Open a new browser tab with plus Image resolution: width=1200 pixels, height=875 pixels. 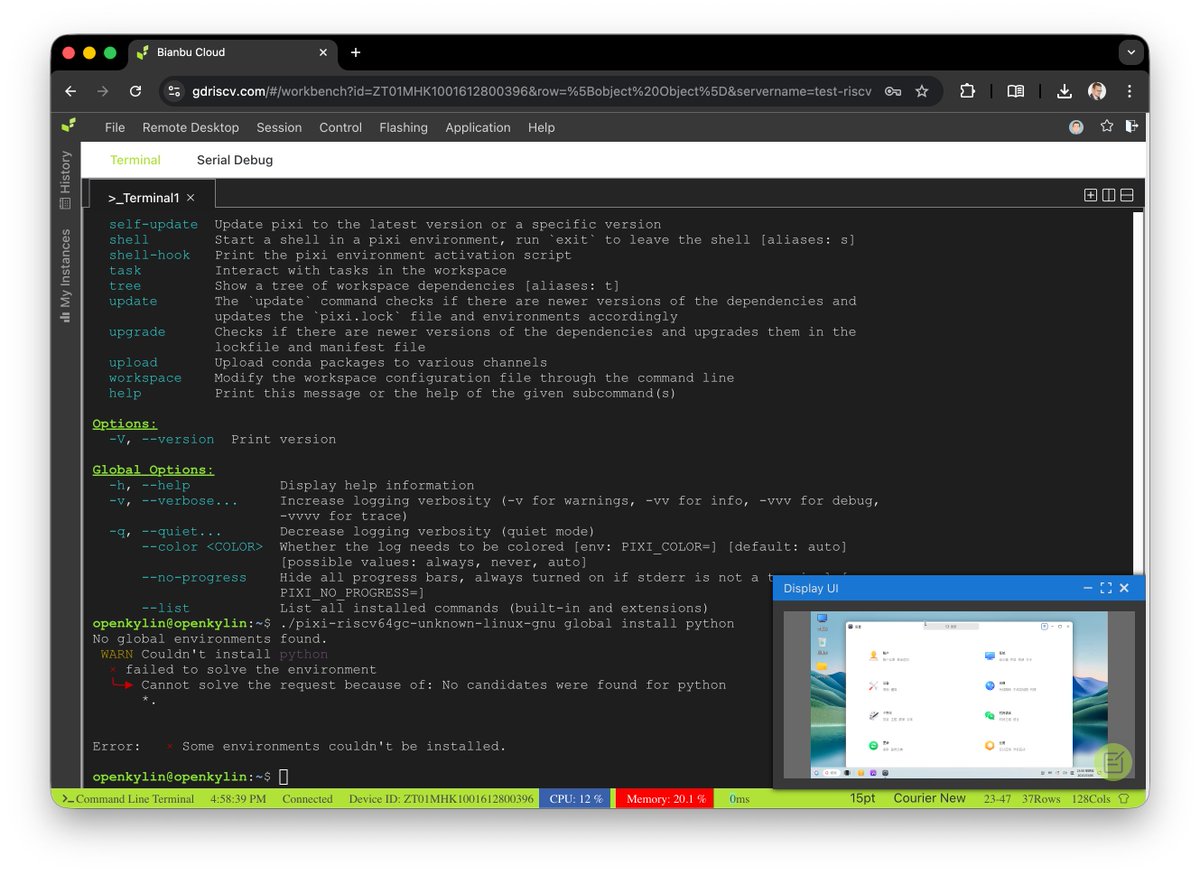tap(355, 53)
